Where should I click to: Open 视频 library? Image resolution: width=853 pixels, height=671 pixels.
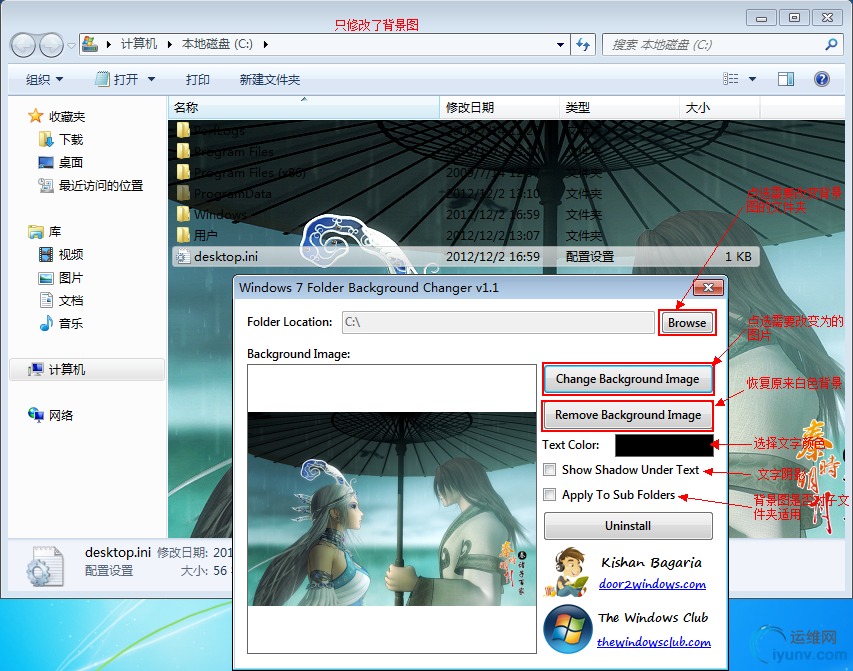point(61,255)
